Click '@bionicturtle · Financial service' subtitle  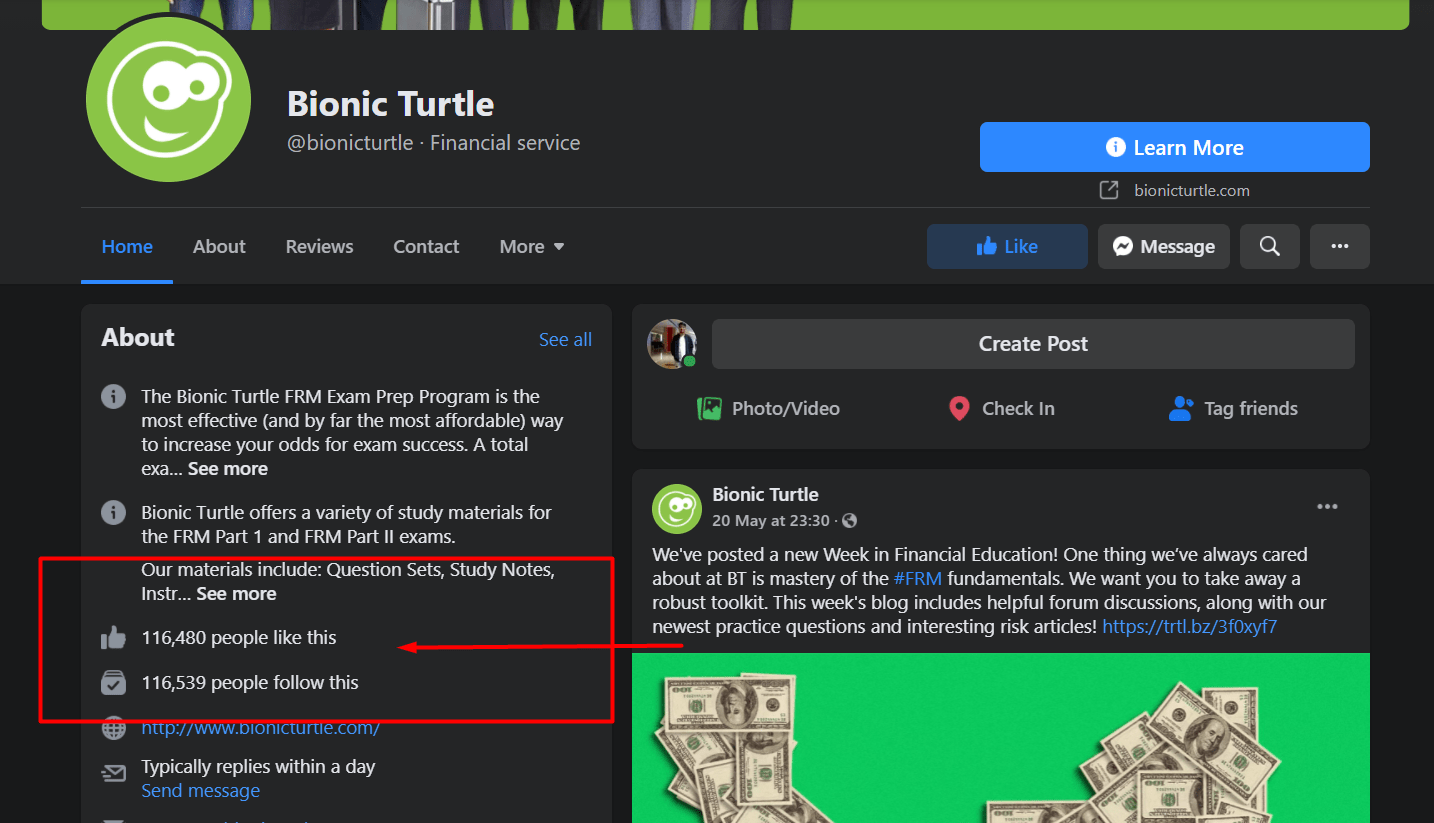point(433,143)
